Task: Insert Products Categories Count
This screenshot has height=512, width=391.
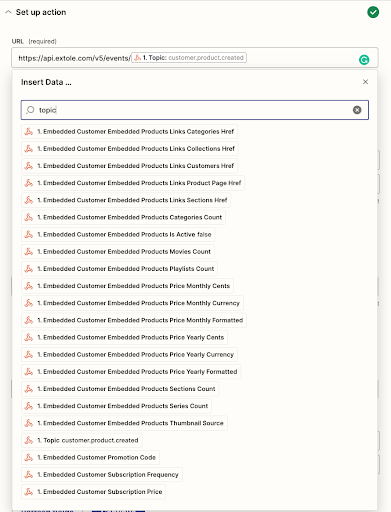Action: (x=123, y=217)
